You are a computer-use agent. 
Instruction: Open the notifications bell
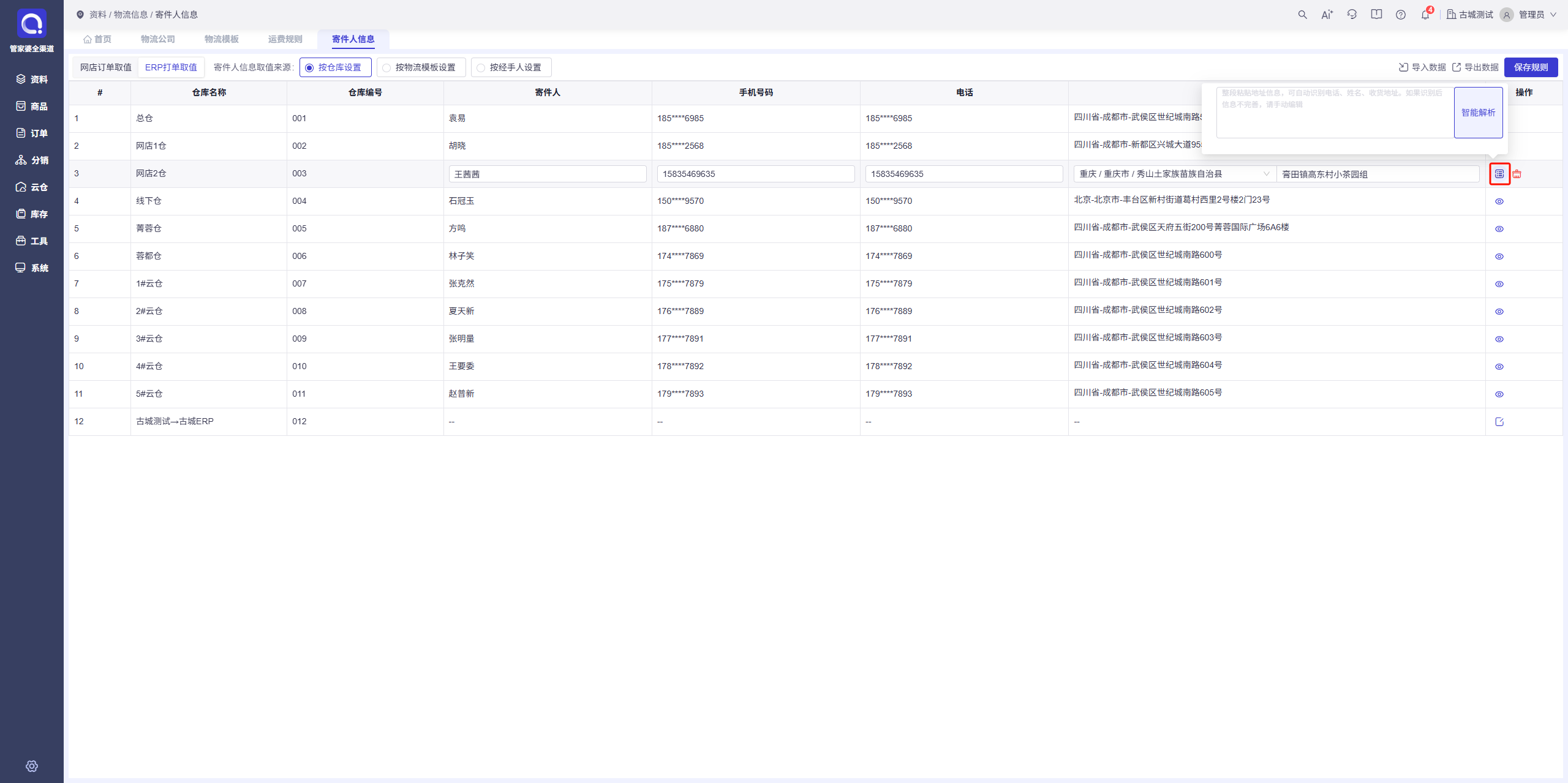tap(1425, 15)
